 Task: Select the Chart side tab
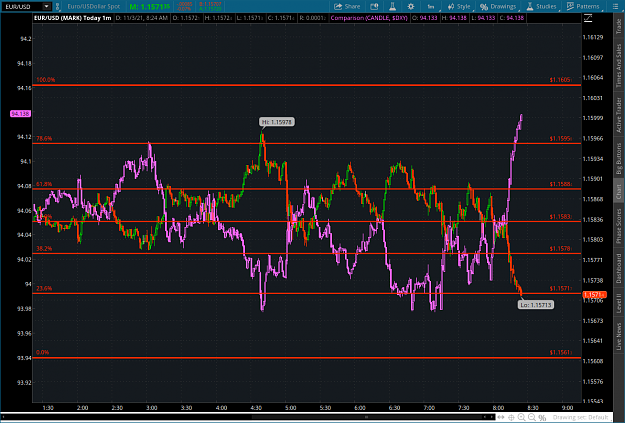[x=619, y=191]
